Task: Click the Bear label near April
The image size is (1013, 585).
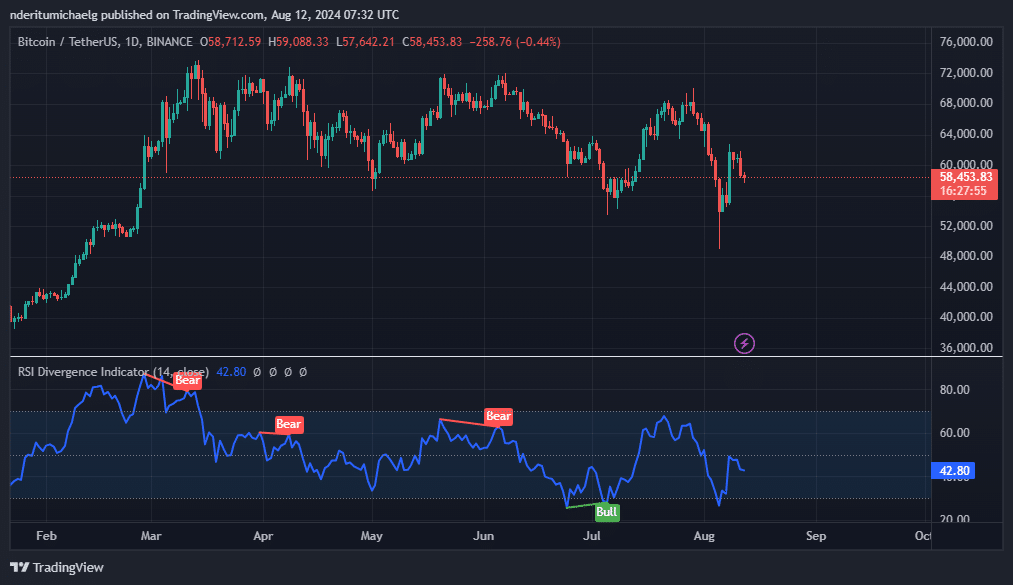Action: pos(289,424)
